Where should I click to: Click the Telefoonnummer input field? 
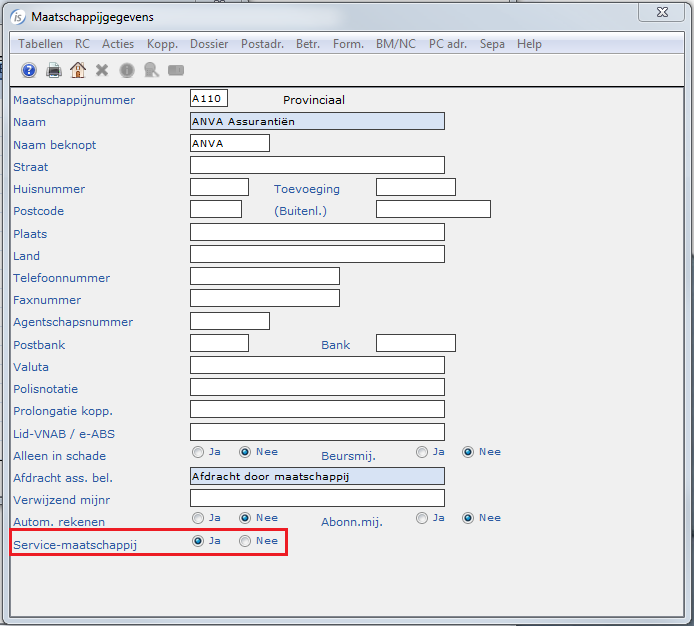point(265,276)
